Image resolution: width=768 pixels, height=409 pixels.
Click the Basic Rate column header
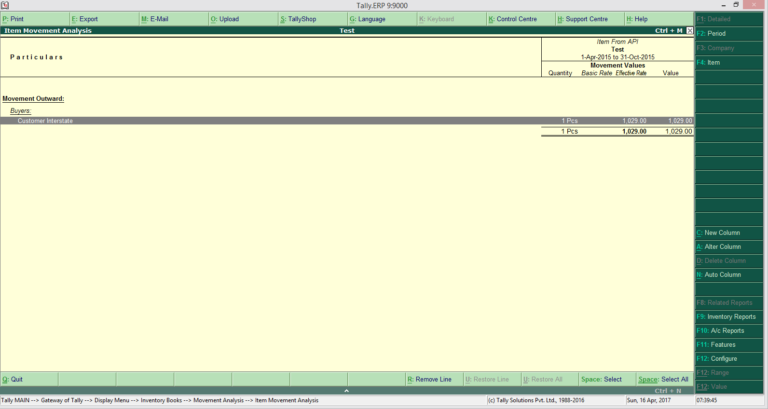pos(596,73)
